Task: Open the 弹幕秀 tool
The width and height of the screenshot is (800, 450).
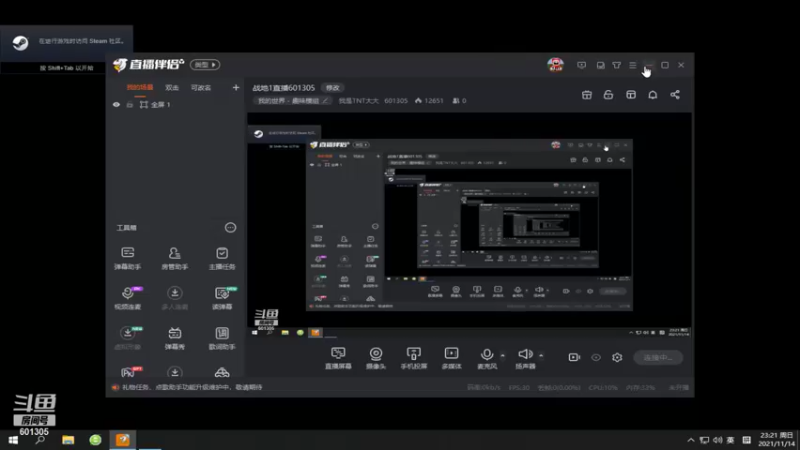Action: (x=174, y=338)
